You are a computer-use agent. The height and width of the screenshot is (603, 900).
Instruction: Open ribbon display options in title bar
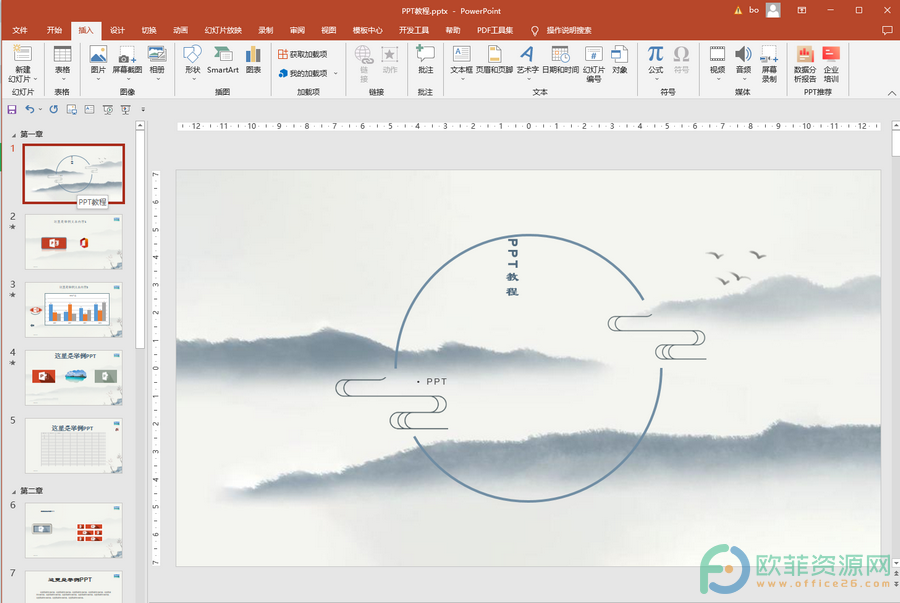[802, 10]
